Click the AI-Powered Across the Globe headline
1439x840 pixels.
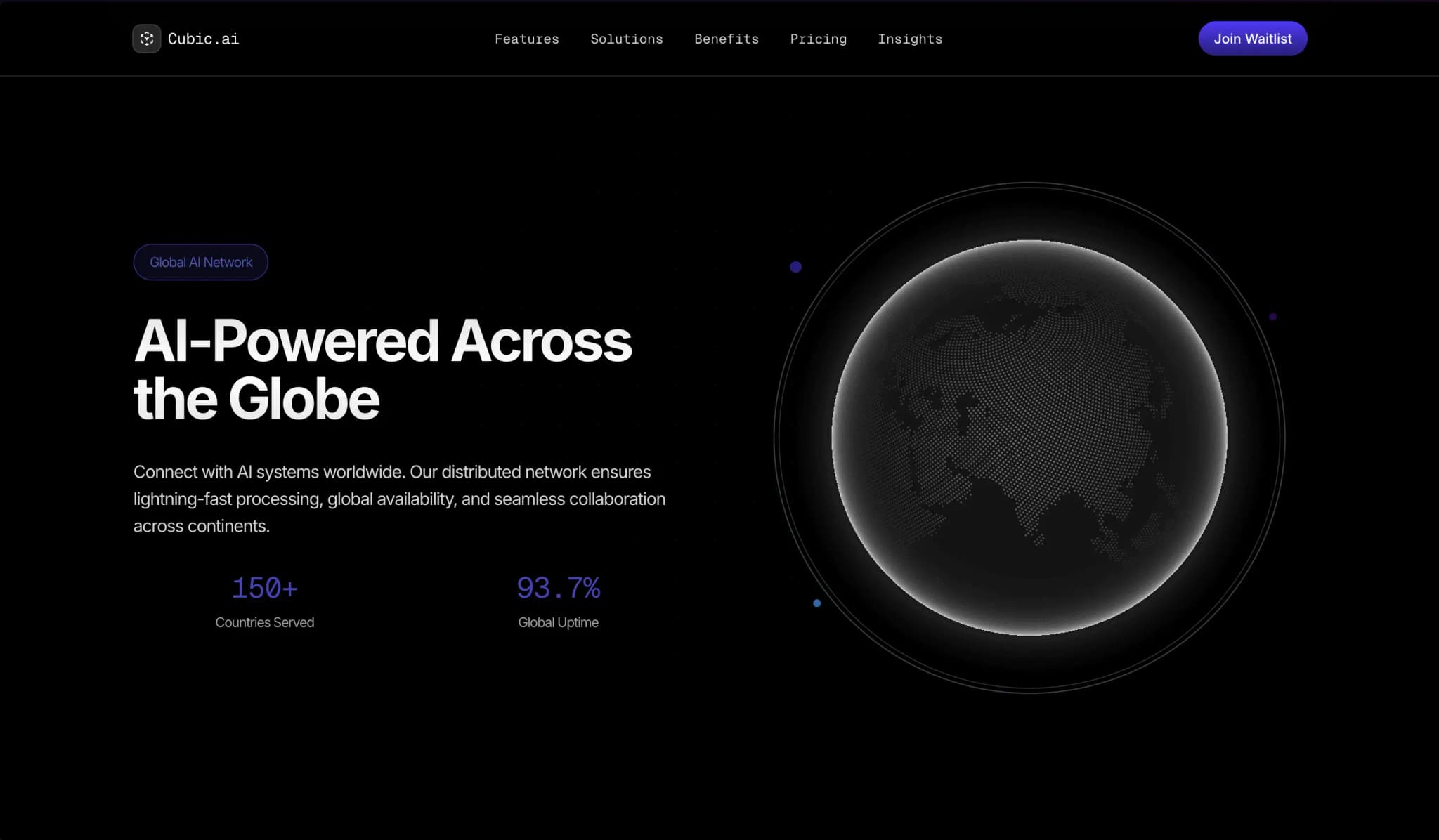(x=382, y=369)
